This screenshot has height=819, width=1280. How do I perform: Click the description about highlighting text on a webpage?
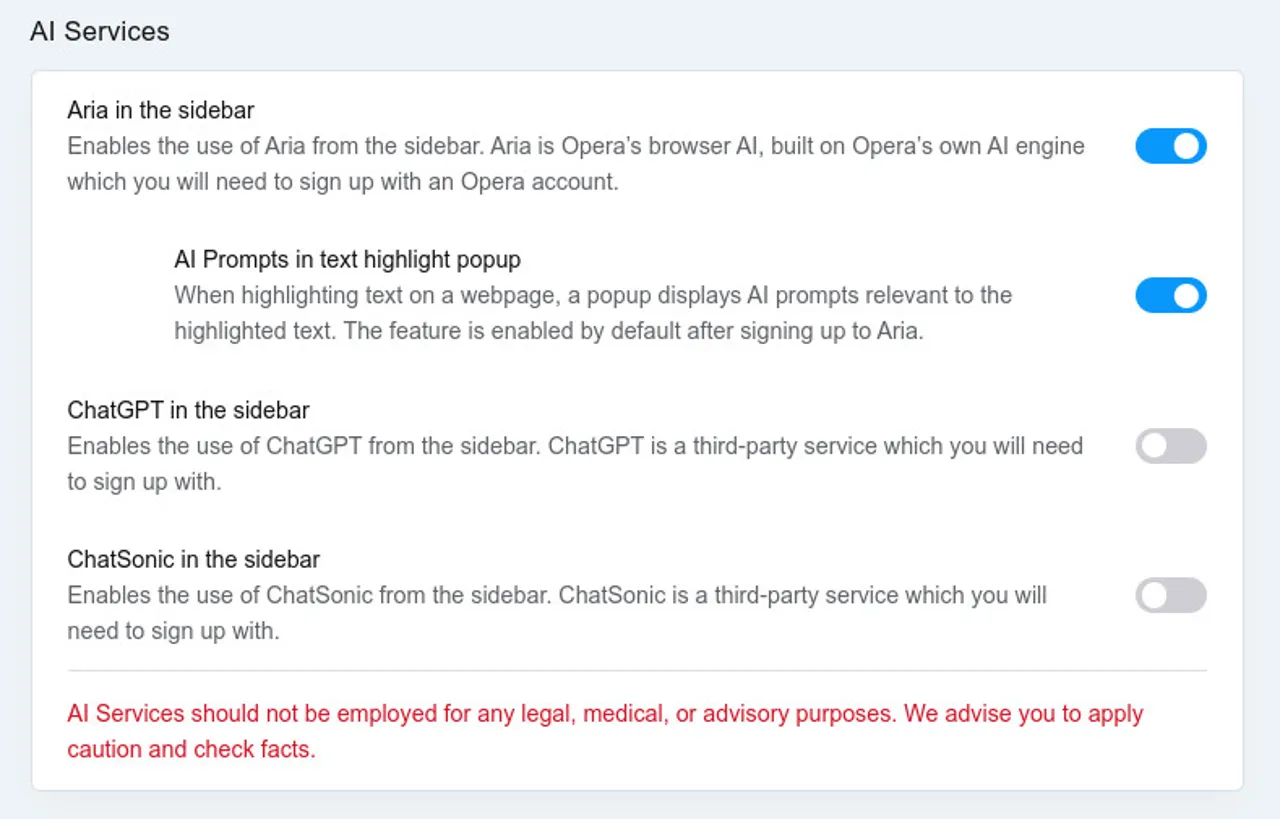pyautogui.click(x=593, y=296)
